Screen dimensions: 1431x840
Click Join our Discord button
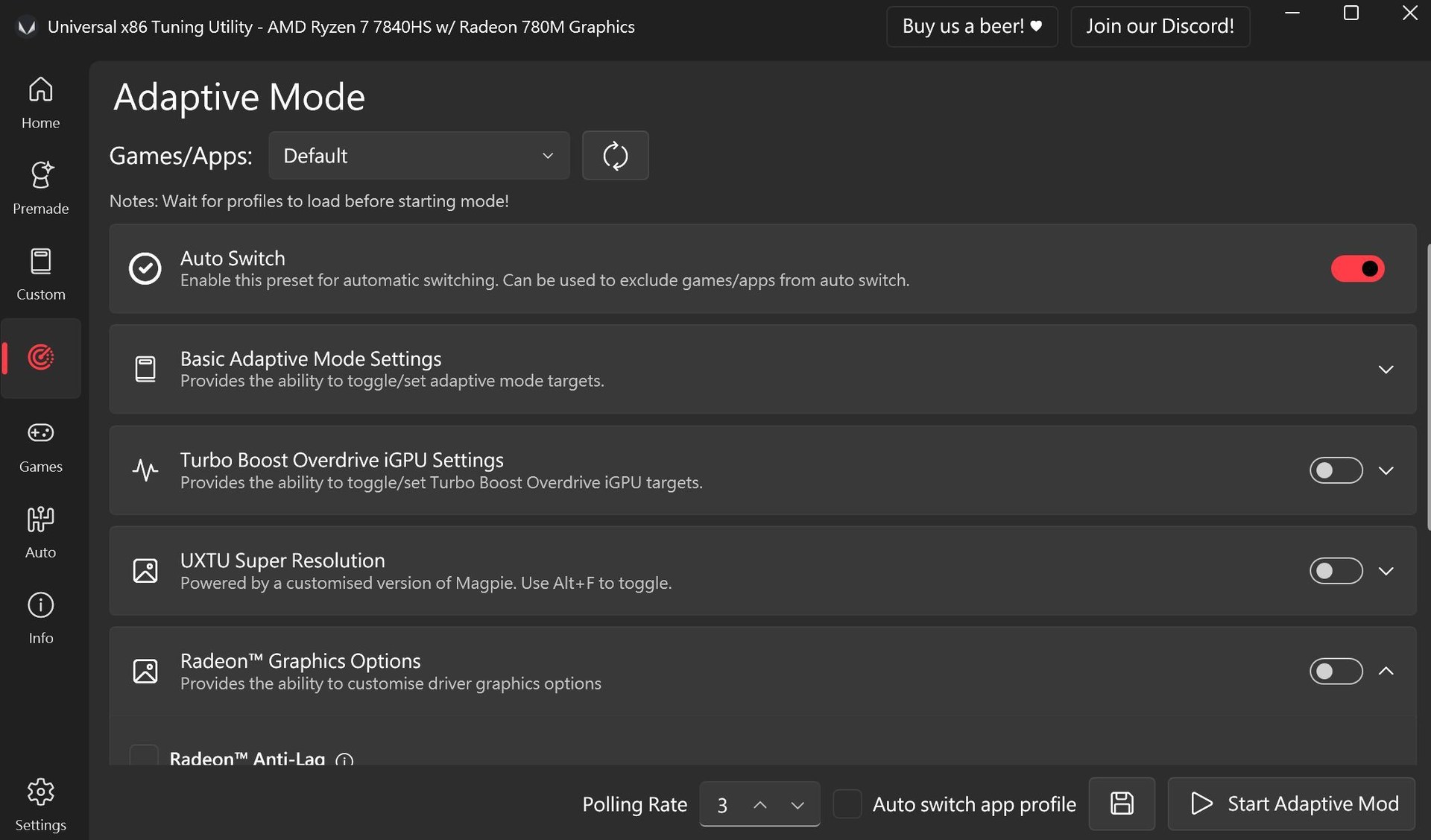(1160, 27)
